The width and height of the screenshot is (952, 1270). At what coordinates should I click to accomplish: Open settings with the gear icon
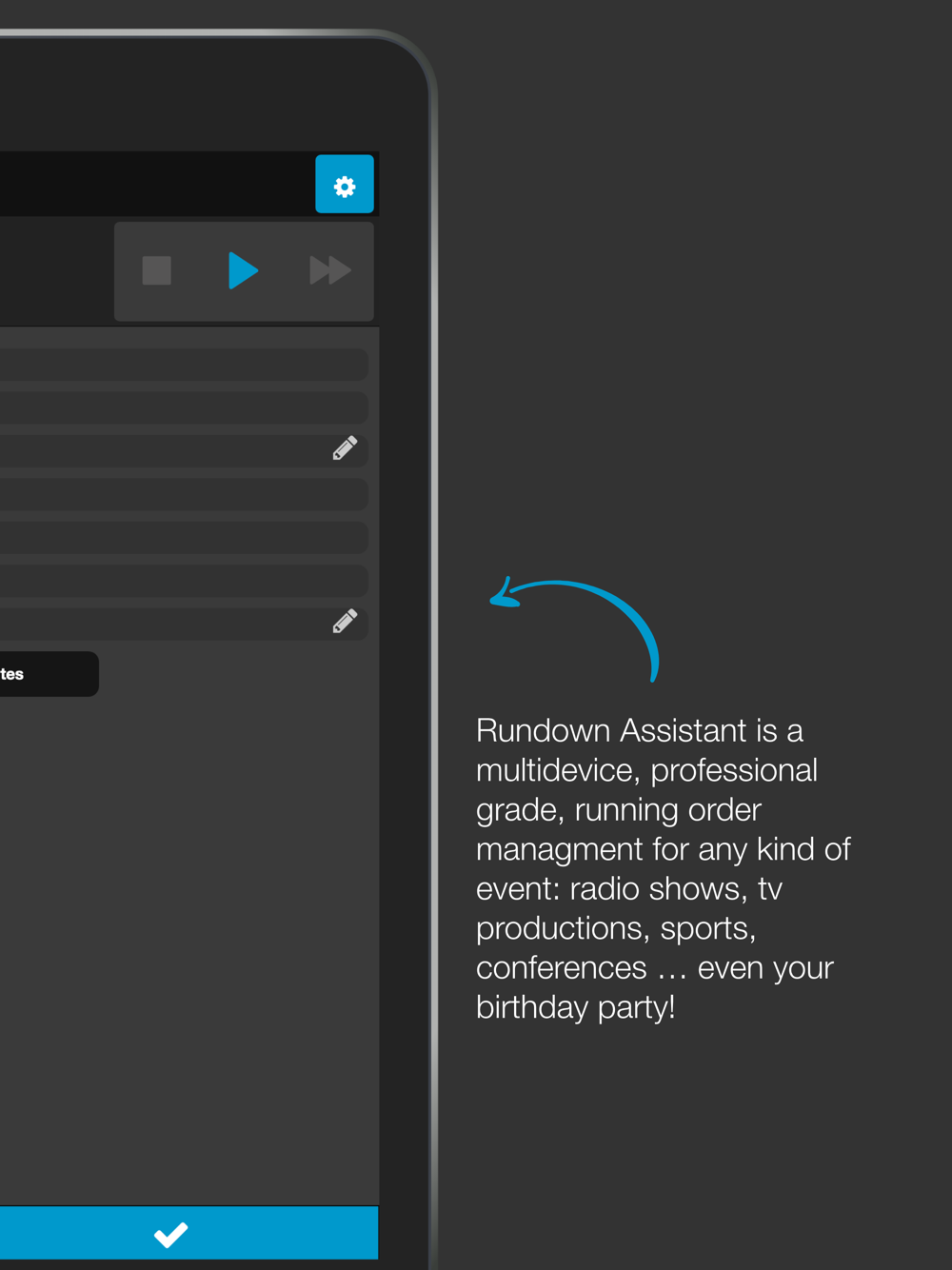345,184
